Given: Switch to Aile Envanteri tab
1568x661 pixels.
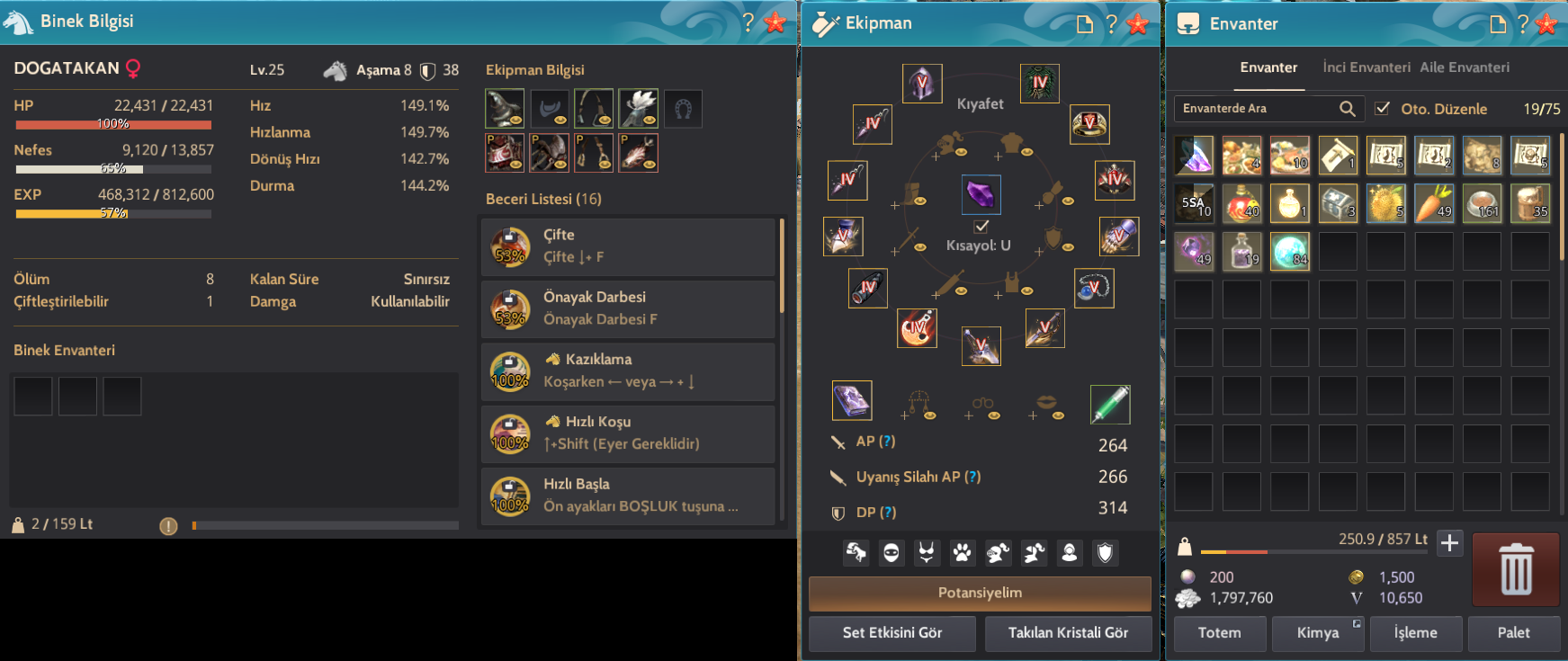Looking at the screenshot, I should coord(1465,67).
